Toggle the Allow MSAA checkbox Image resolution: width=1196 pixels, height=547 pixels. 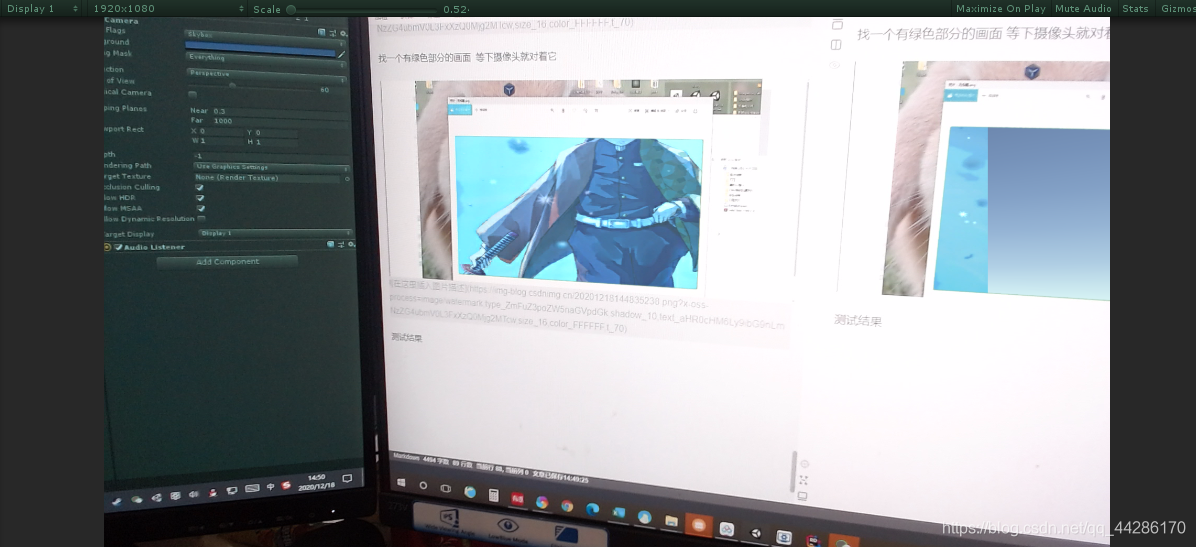pos(201,208)
